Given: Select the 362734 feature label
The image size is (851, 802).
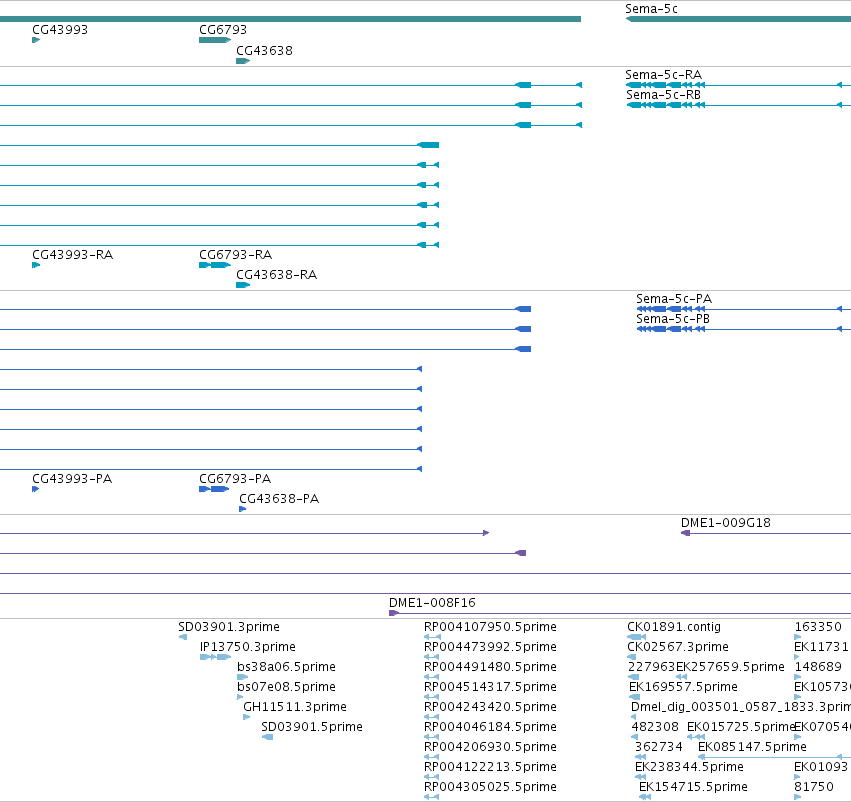Looking at the screenshot, I should tap(658, 747).
